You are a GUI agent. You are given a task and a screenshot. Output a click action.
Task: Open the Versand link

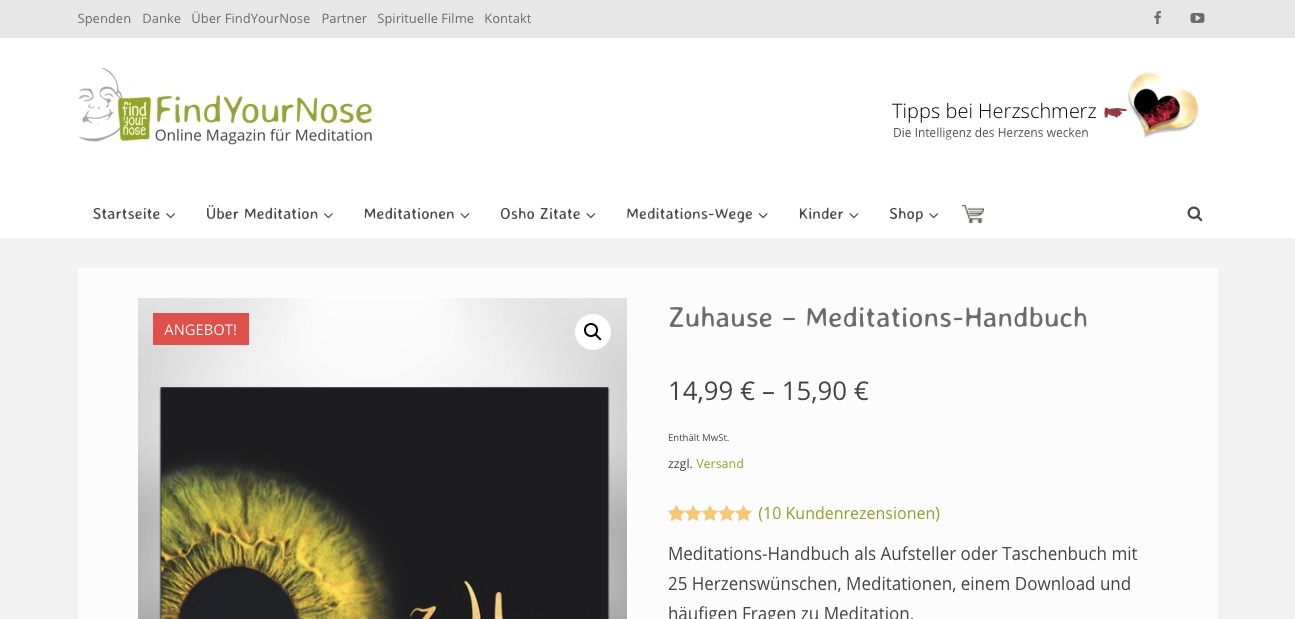[x=720, y=464]
